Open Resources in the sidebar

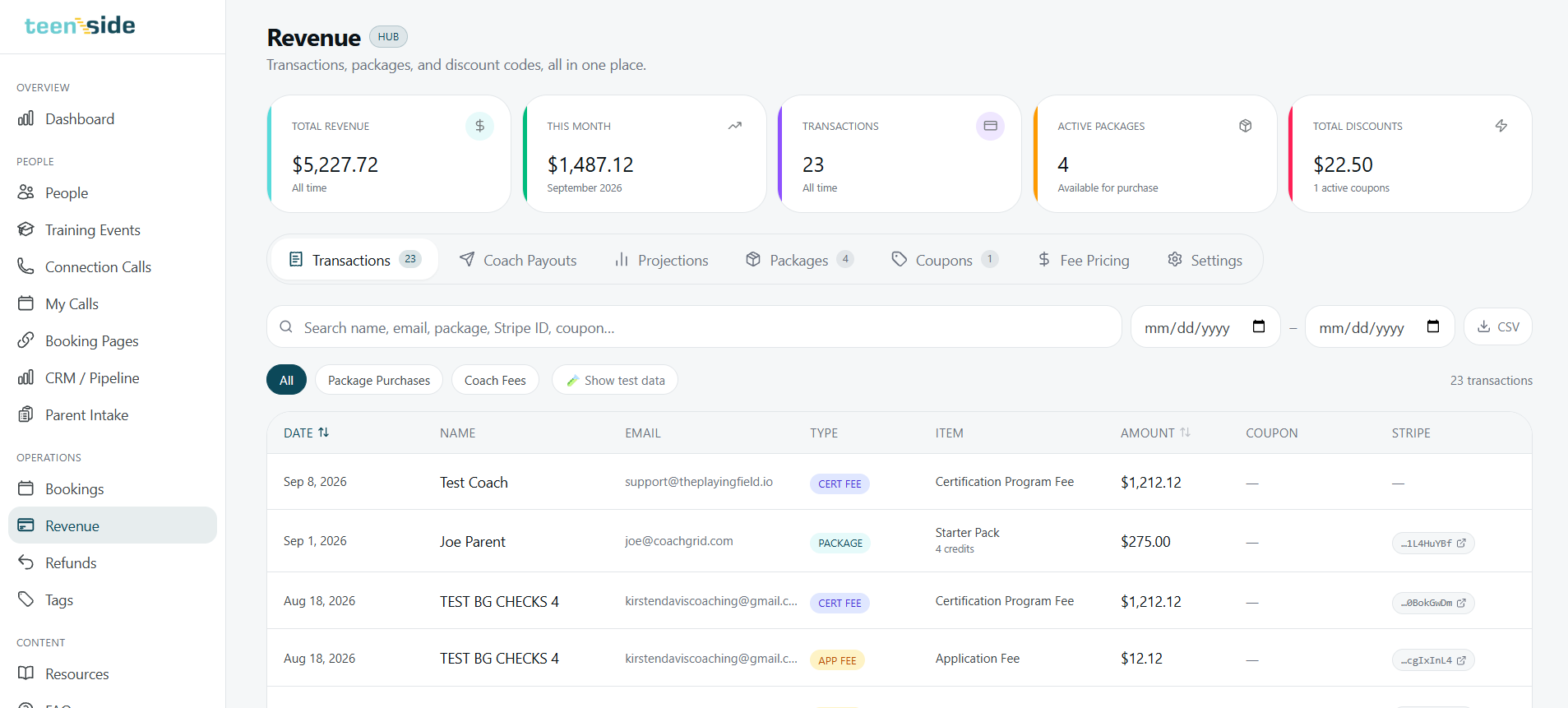113,673
